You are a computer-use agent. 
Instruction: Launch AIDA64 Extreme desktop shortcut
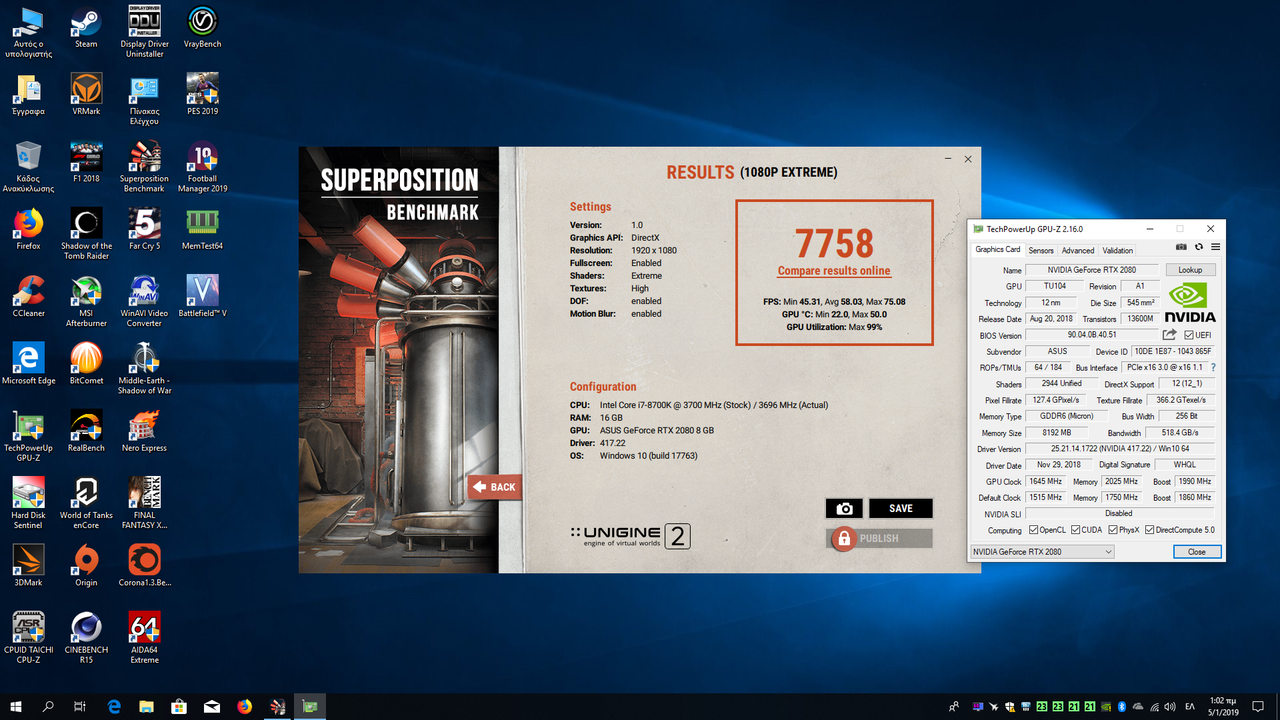tap(144, 637)
